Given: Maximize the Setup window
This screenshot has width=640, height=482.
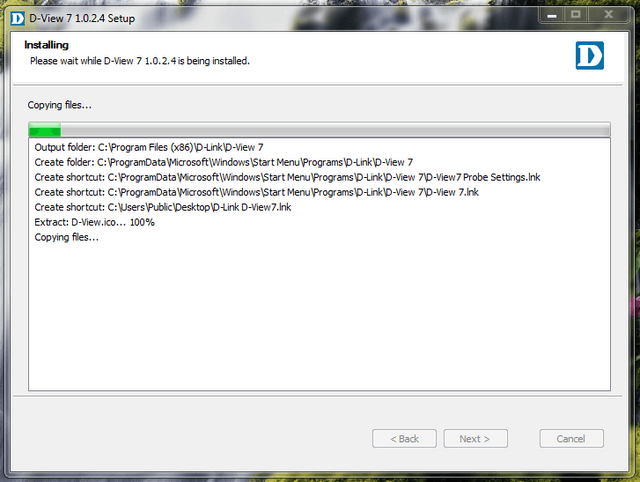Looking at the screenshot, I should tap(576, 15).
